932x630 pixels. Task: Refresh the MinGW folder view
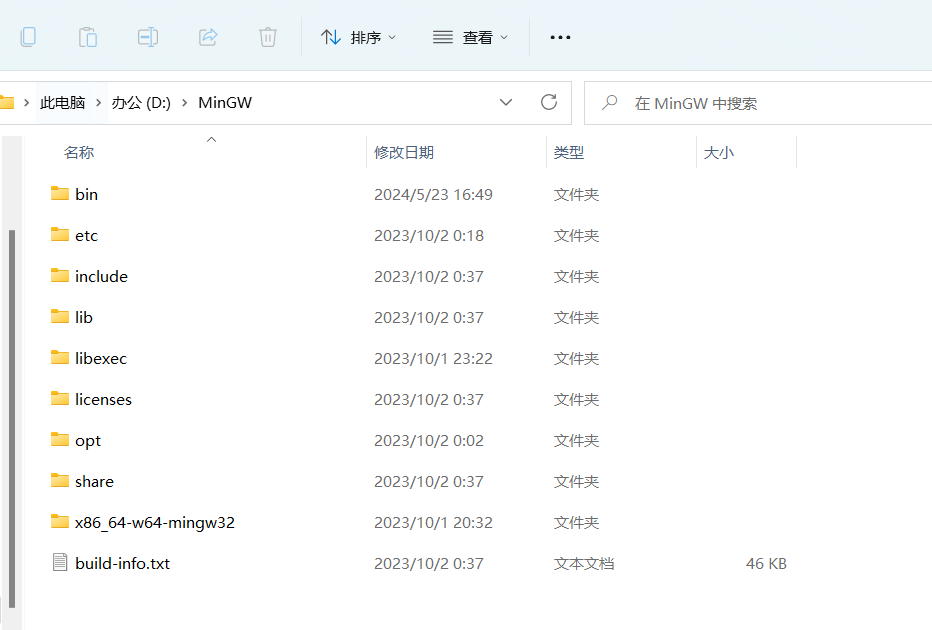point(549,102)
